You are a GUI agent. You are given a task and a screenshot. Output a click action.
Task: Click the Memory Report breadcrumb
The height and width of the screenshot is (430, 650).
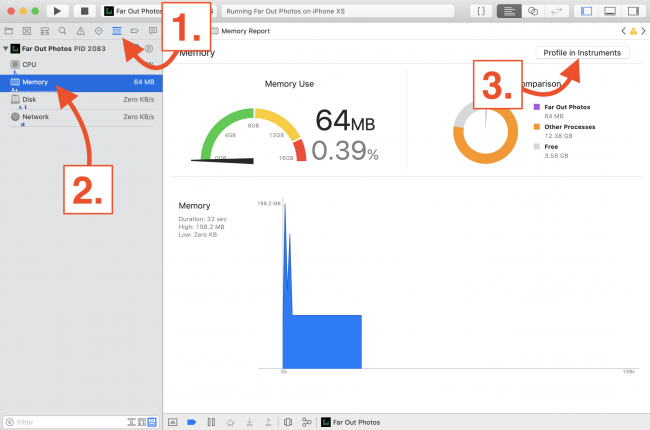245,31
